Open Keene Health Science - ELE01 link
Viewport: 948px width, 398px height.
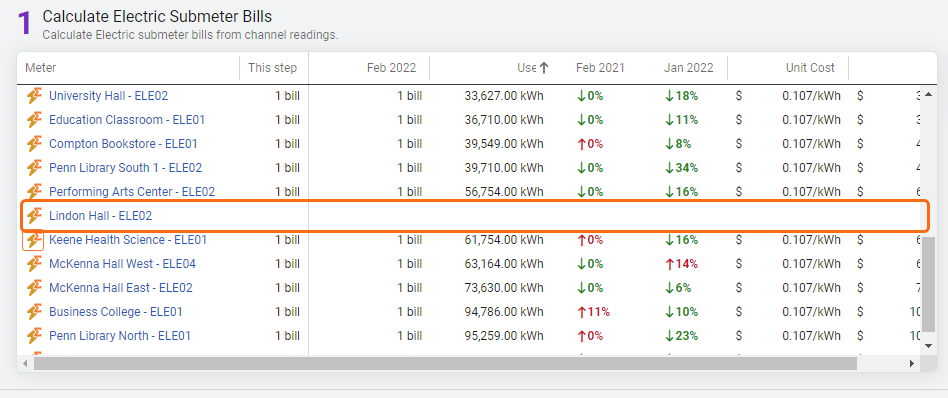128,240
